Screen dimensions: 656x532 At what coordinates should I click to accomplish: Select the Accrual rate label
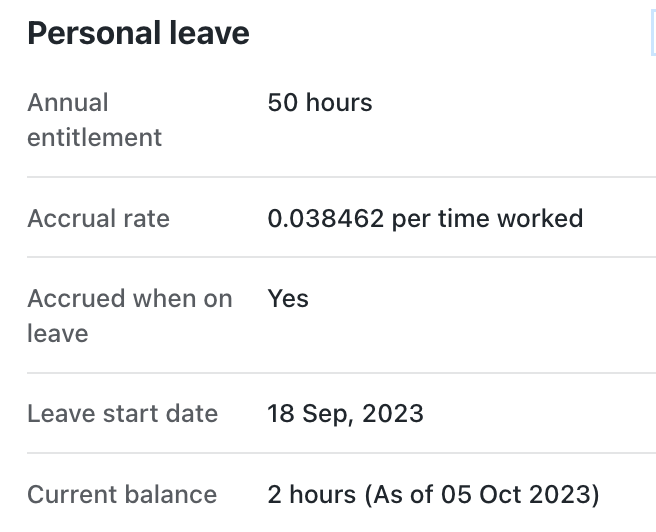point(98,218)
